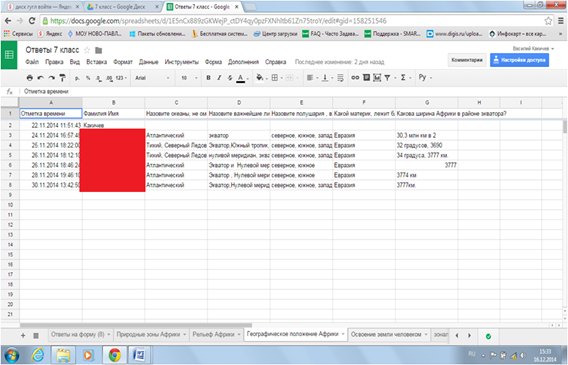Click the undo arrow icon

point(41,77)
